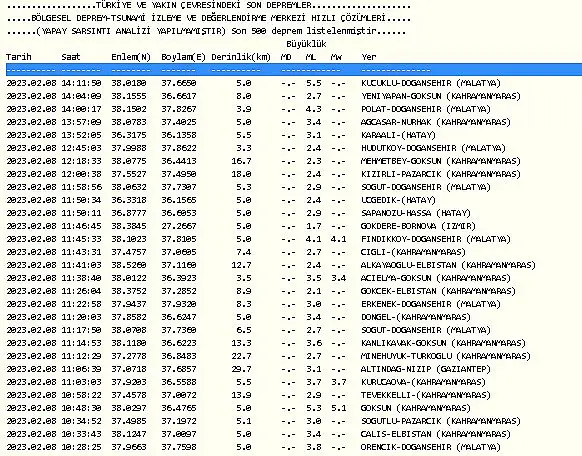Click the 14:11:50 time entry
The height and width of the screenshot is (456, 582).
click(x=81, y=83)
